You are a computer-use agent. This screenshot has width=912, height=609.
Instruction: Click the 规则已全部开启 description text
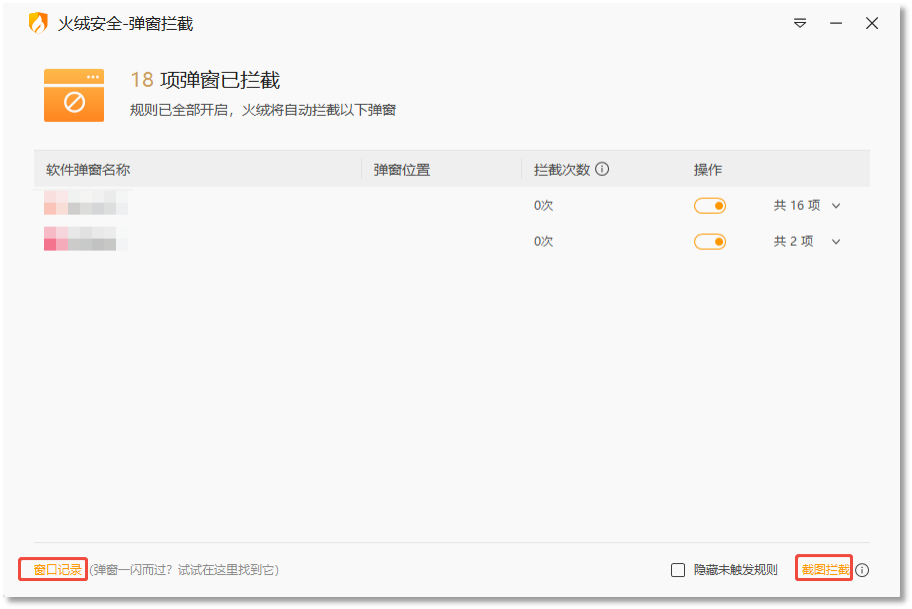(262, 110)
